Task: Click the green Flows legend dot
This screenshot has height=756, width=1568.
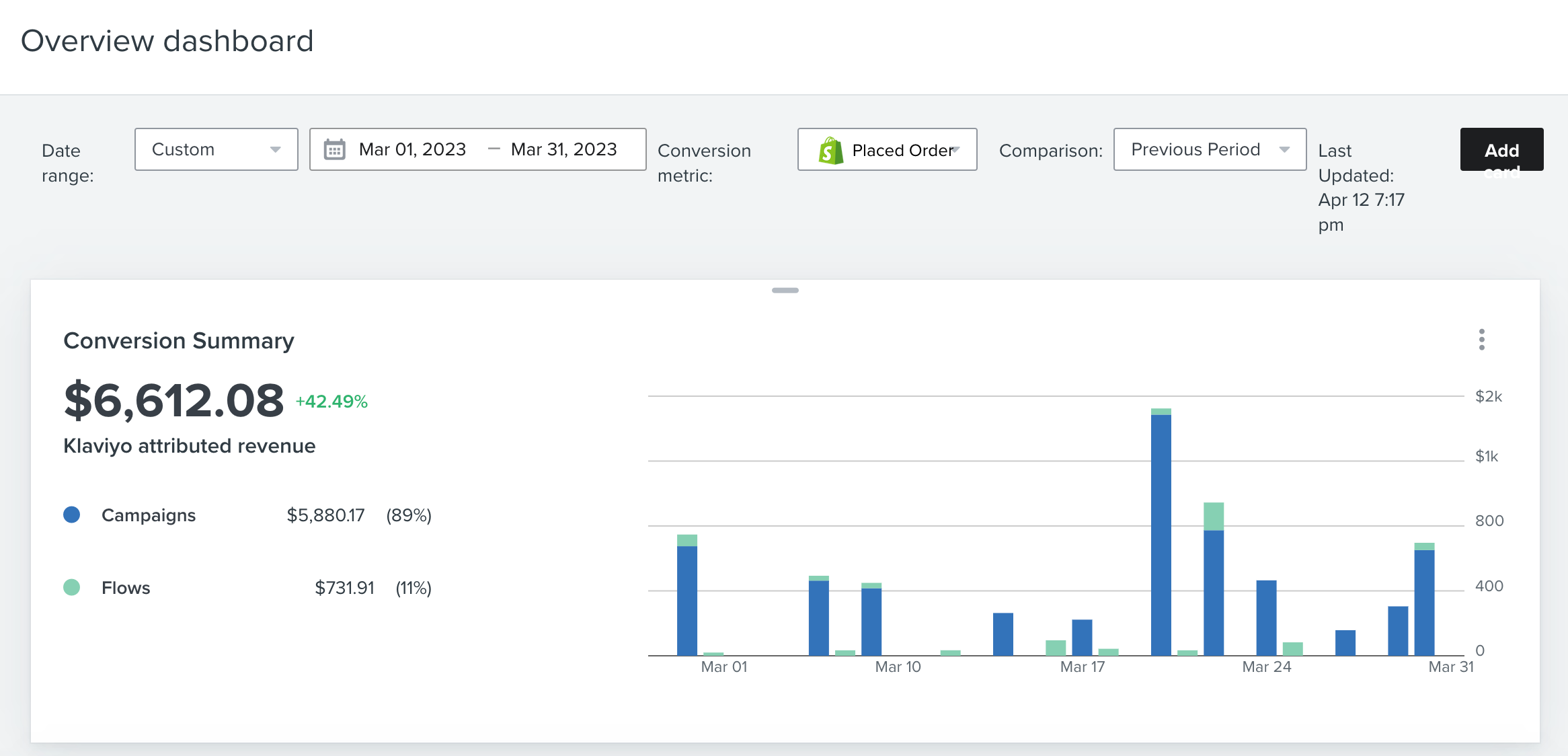Action: (x=71, y=587)
